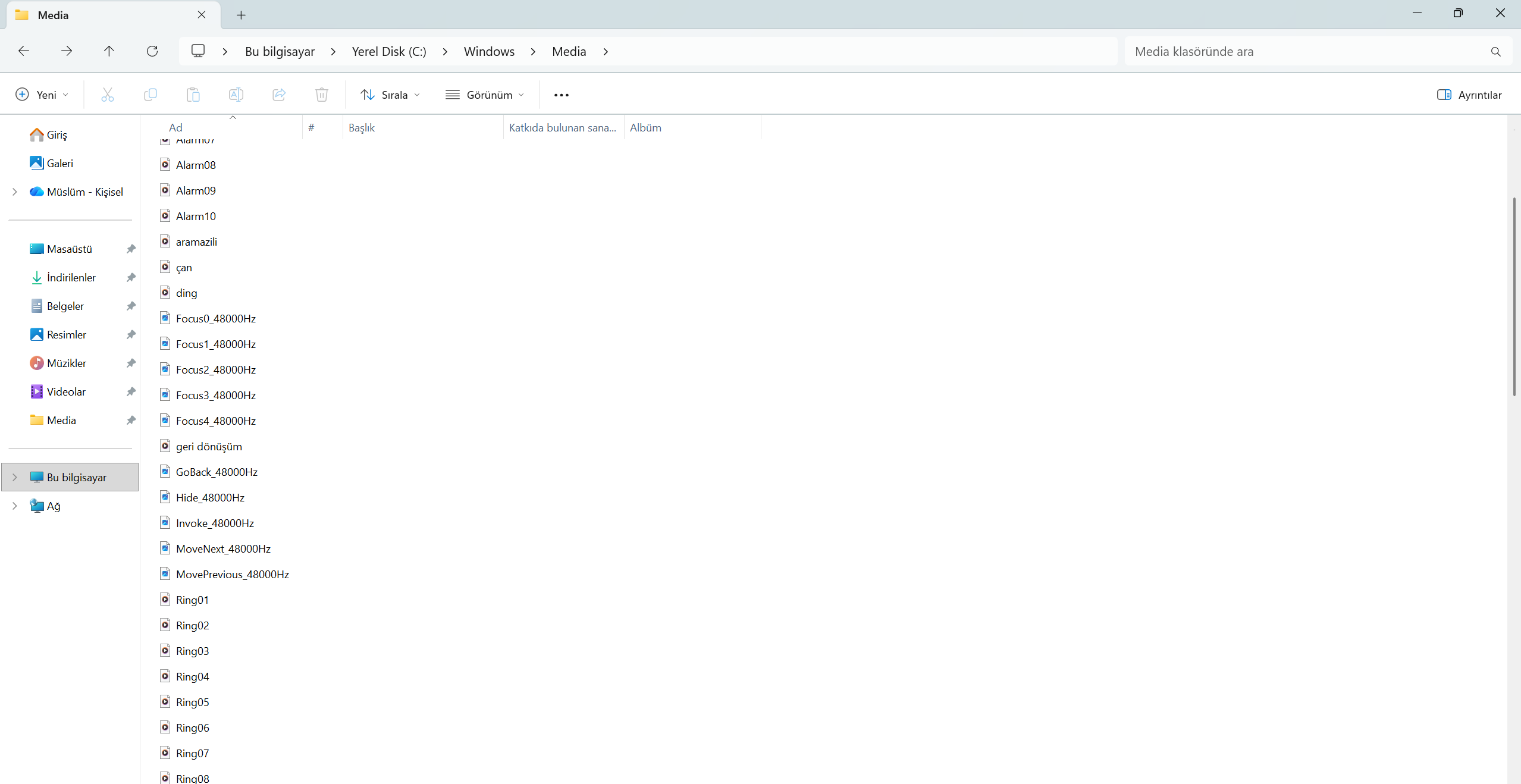This screenshot has width=1521, height=784.
Task: Select the aramazili file
Action: (x=196, y=242)
